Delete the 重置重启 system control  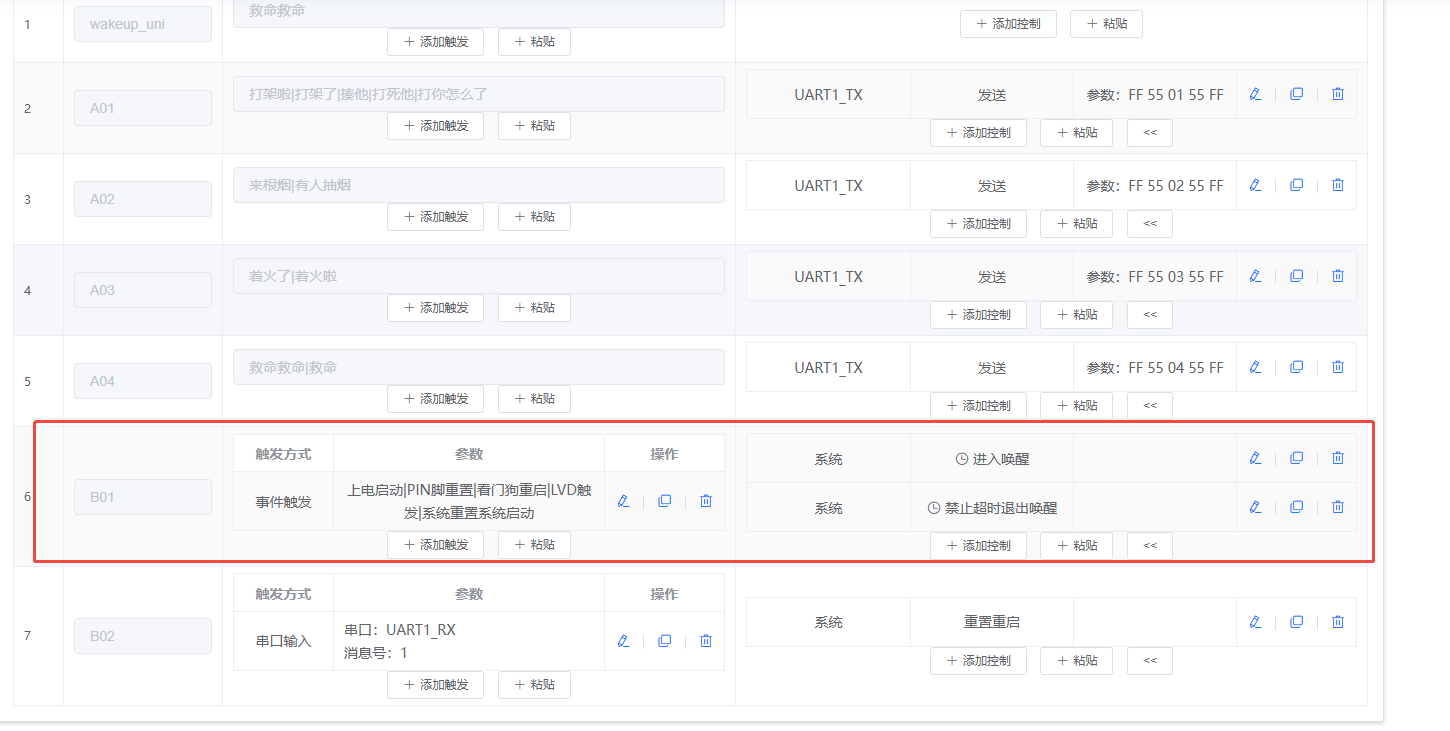(1337, 621)
